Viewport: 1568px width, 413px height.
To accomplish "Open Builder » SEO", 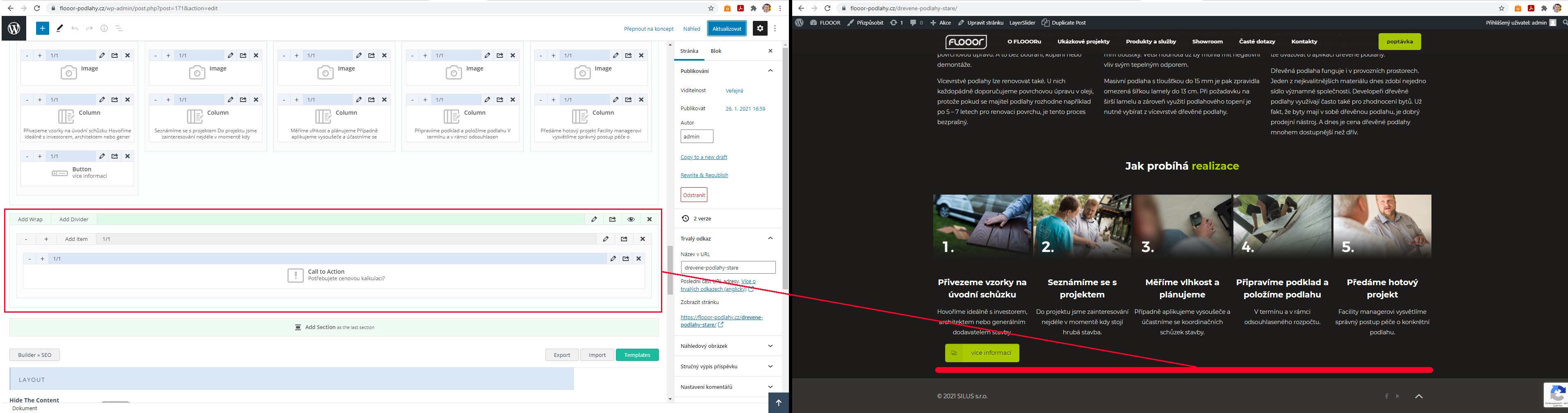I will (x=35, y=354).
